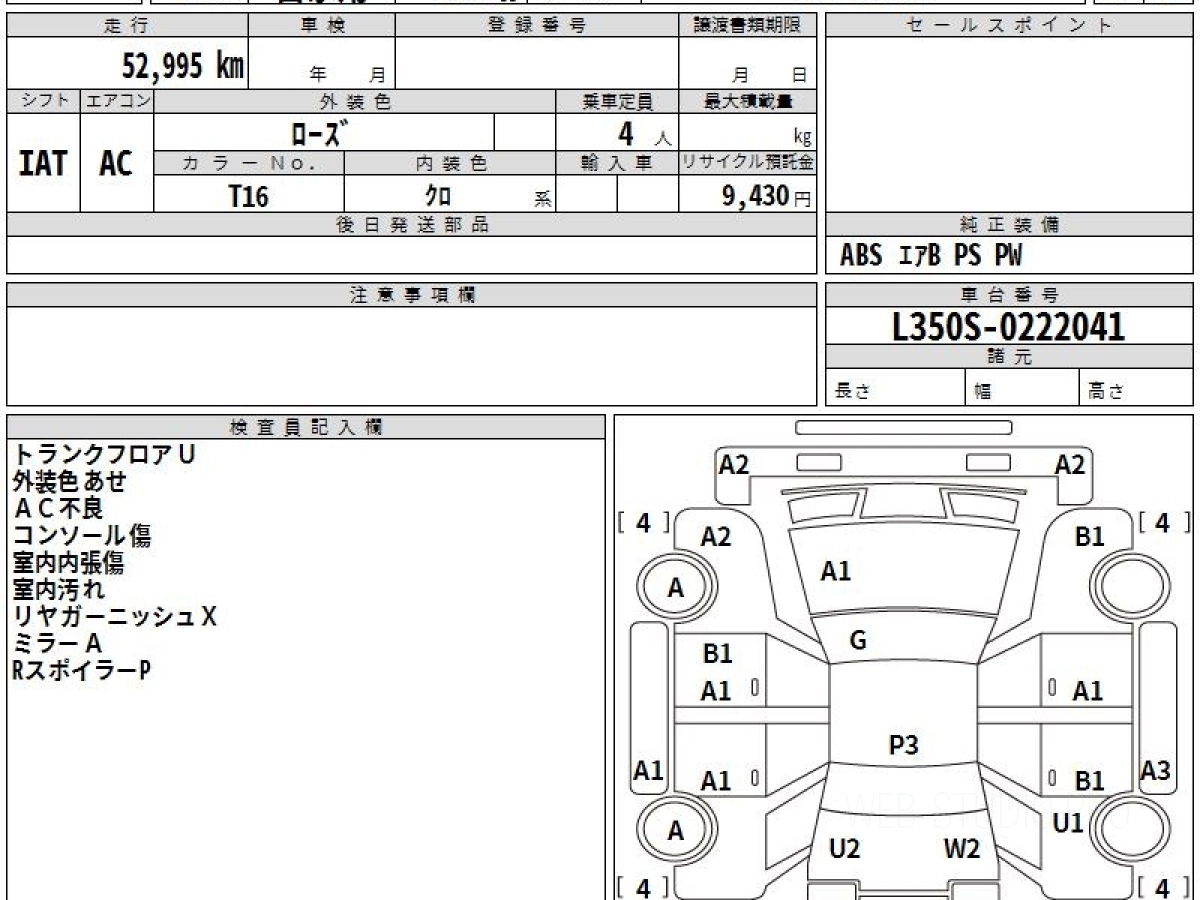Click the 最大積載量 max load header
The height and width of the screenshot is (900, 1200).
pos(747,101)
